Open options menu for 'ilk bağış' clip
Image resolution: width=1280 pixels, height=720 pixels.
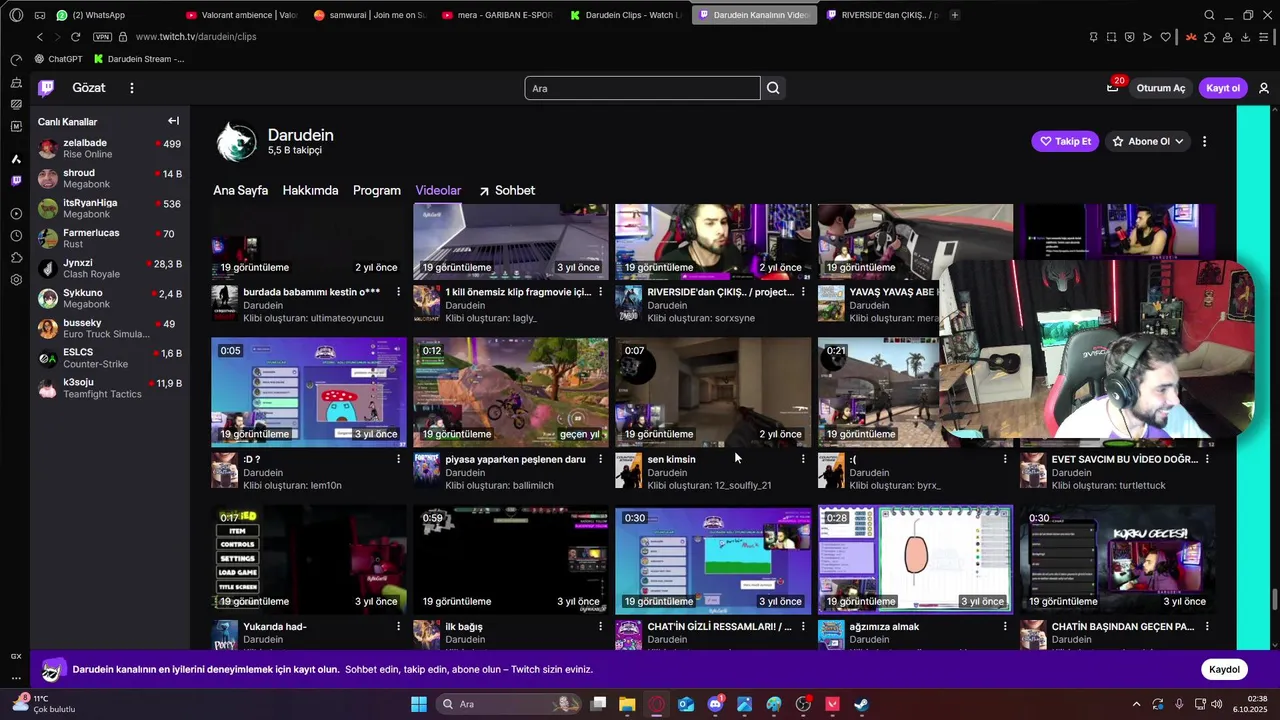600,627
